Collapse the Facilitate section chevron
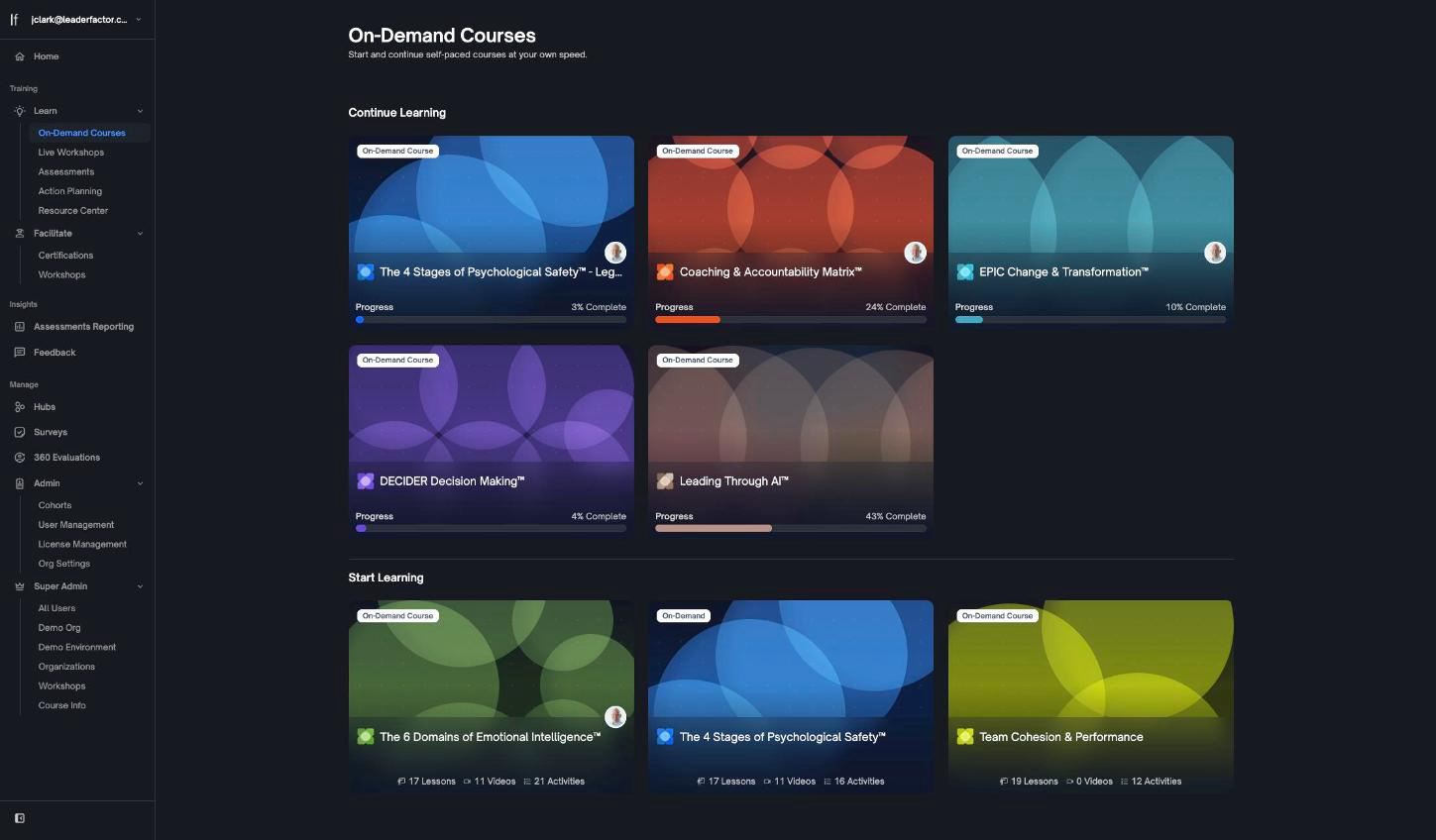The height and width of the screenshot is (840, 1436). point(140,234)
